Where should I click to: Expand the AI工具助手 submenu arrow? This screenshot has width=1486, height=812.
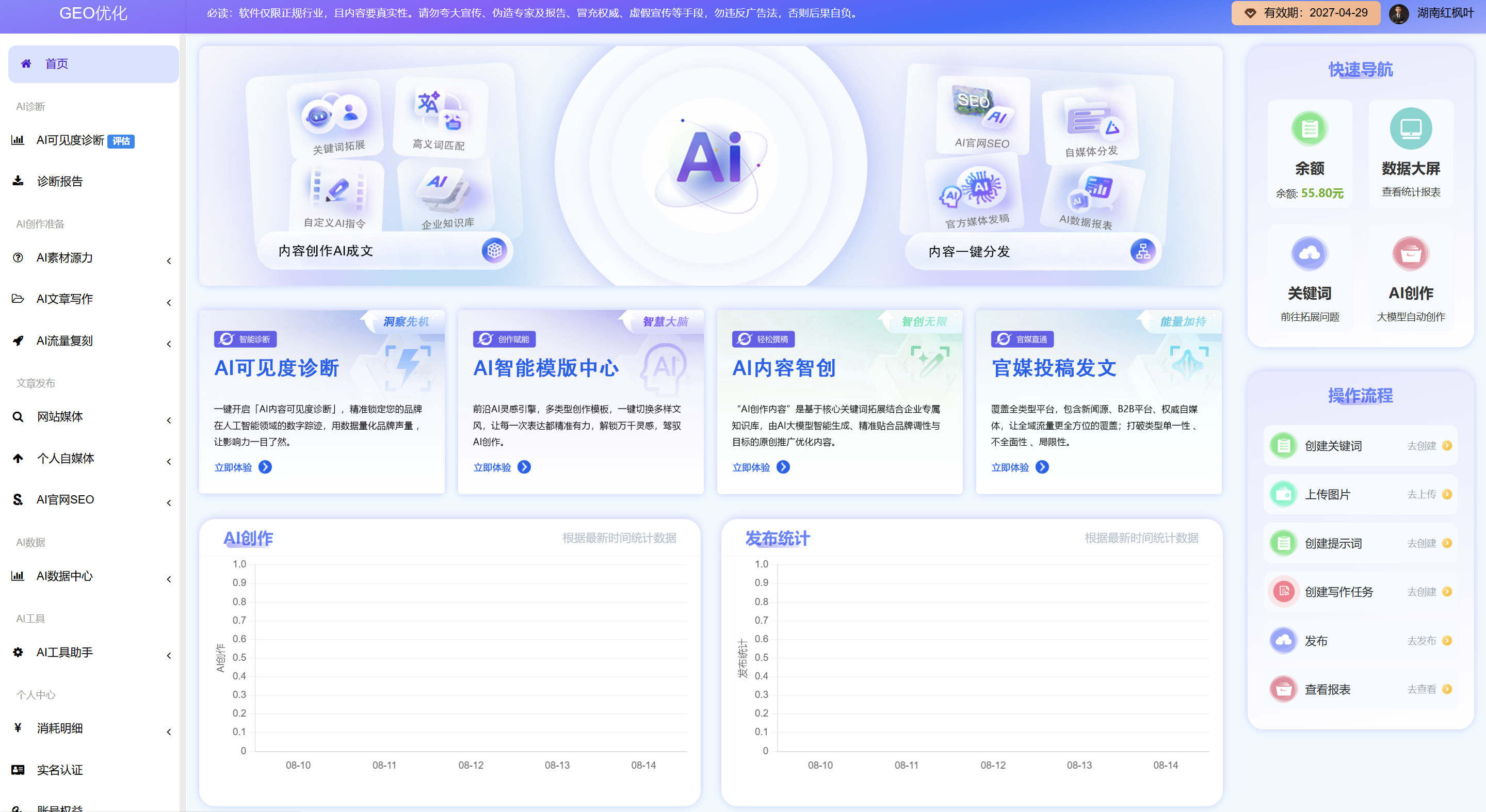[169, 655]
